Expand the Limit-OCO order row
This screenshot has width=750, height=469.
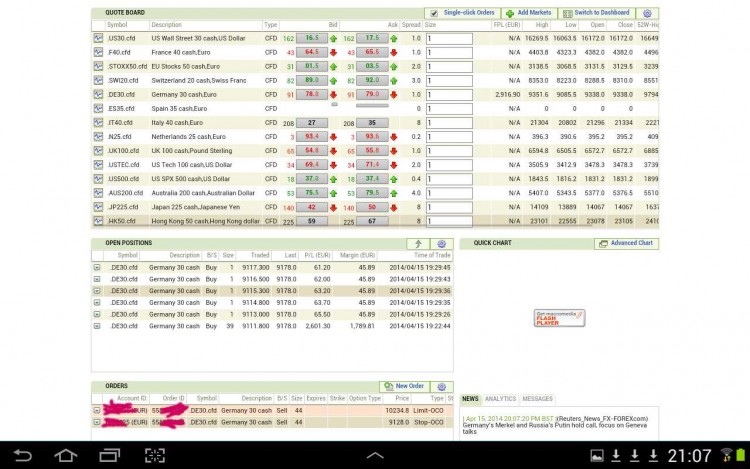coord(97,411)
